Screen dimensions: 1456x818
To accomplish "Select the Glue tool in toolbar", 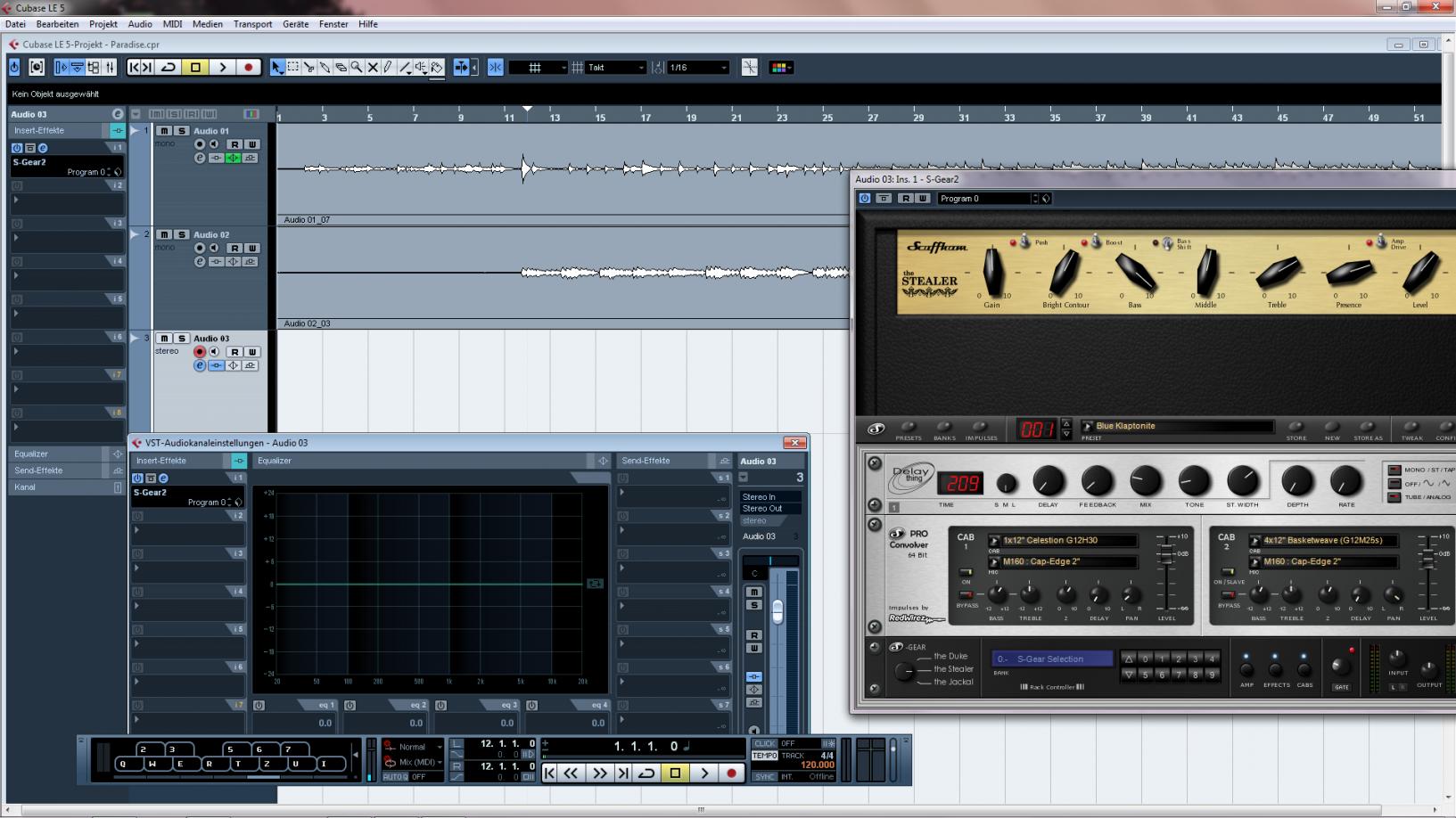I will pos(325,68).
